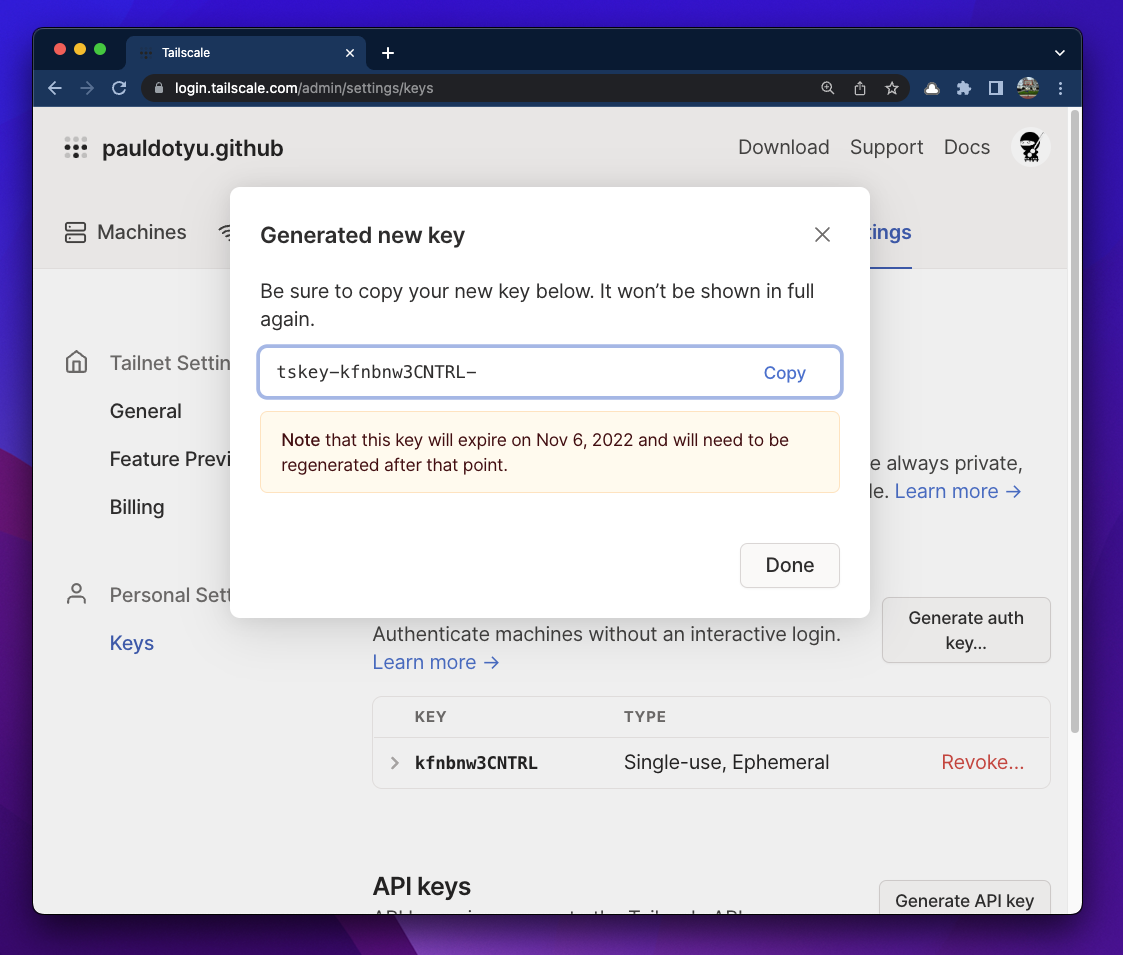Select Keys in the sidebar
Viewport: 1123px width, 955px height.
pos(132,643)
